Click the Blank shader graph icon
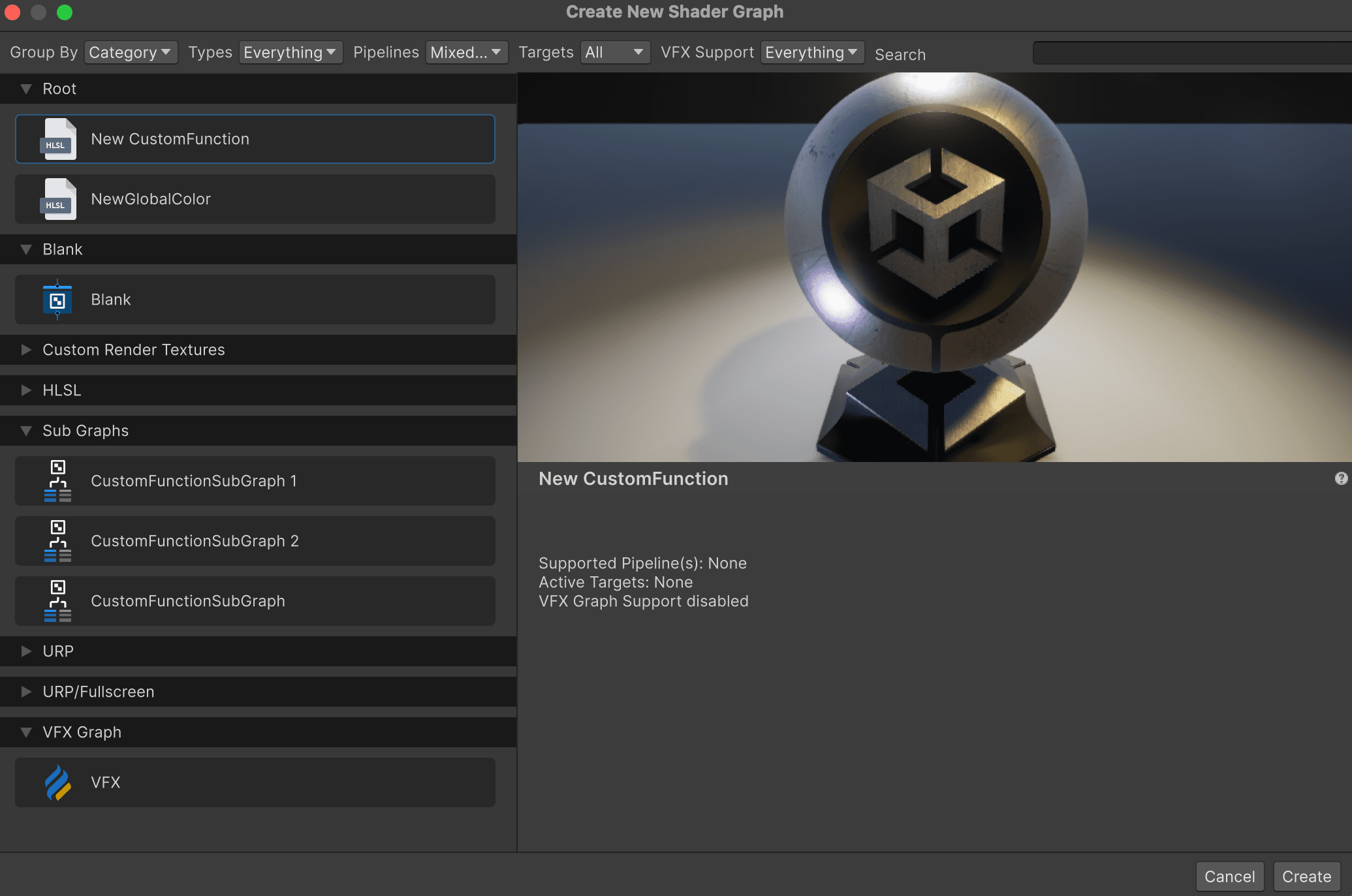This screenshot has width=1352, height=896. [x=57, y=300]
